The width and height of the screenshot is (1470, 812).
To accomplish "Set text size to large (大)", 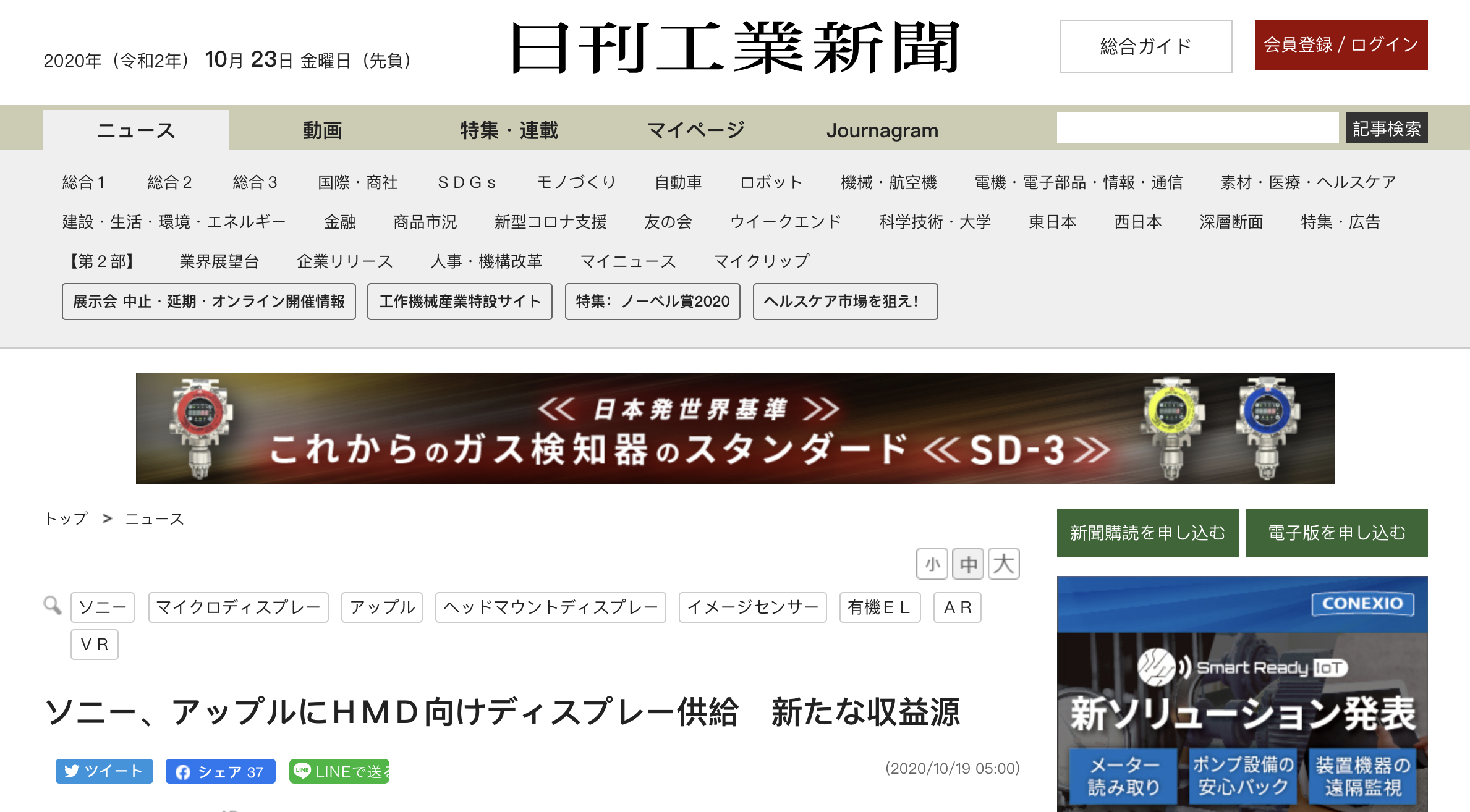I will click(1004, 564).
